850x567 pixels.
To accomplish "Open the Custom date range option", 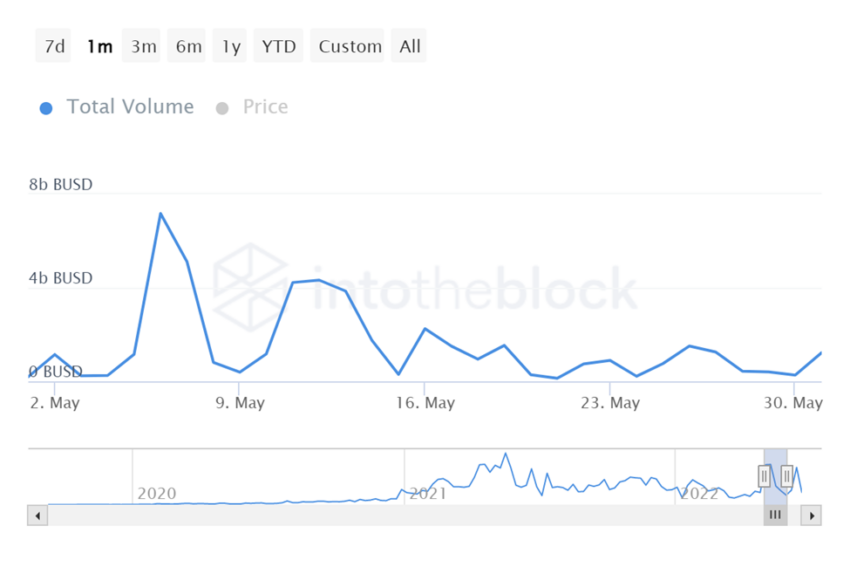I will [350, 46].
